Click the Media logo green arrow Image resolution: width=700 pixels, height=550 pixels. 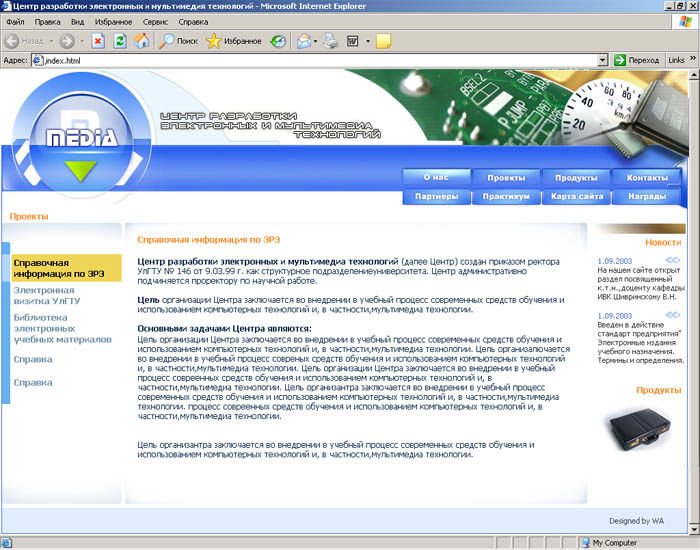point(80,171)
